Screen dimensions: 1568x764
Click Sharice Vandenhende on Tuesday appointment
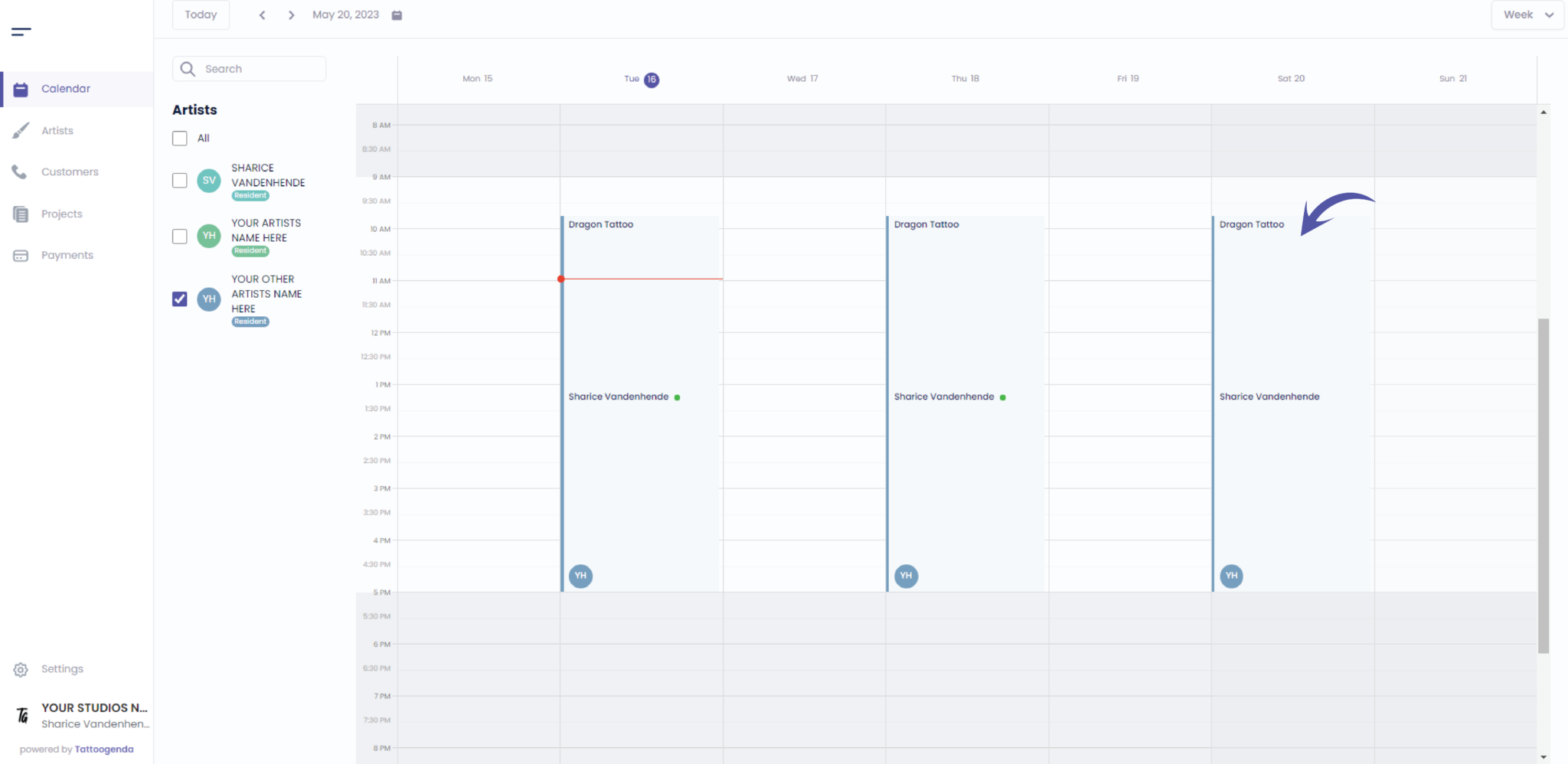pyautogui.click(x=619, y=397)
